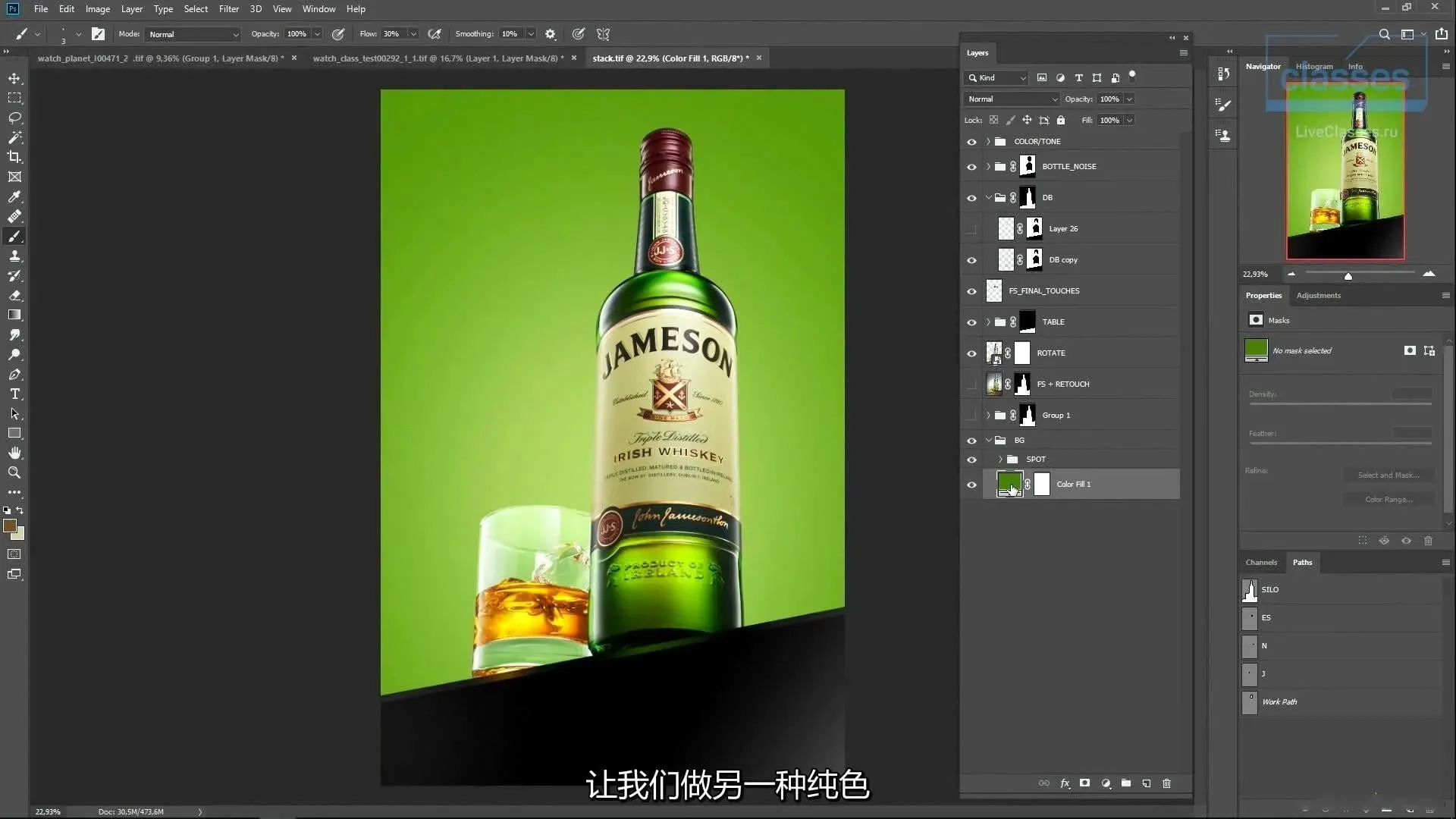Add a layer mask from Layers footer
Viewport: 1456px width, 819px height.
1085,783
